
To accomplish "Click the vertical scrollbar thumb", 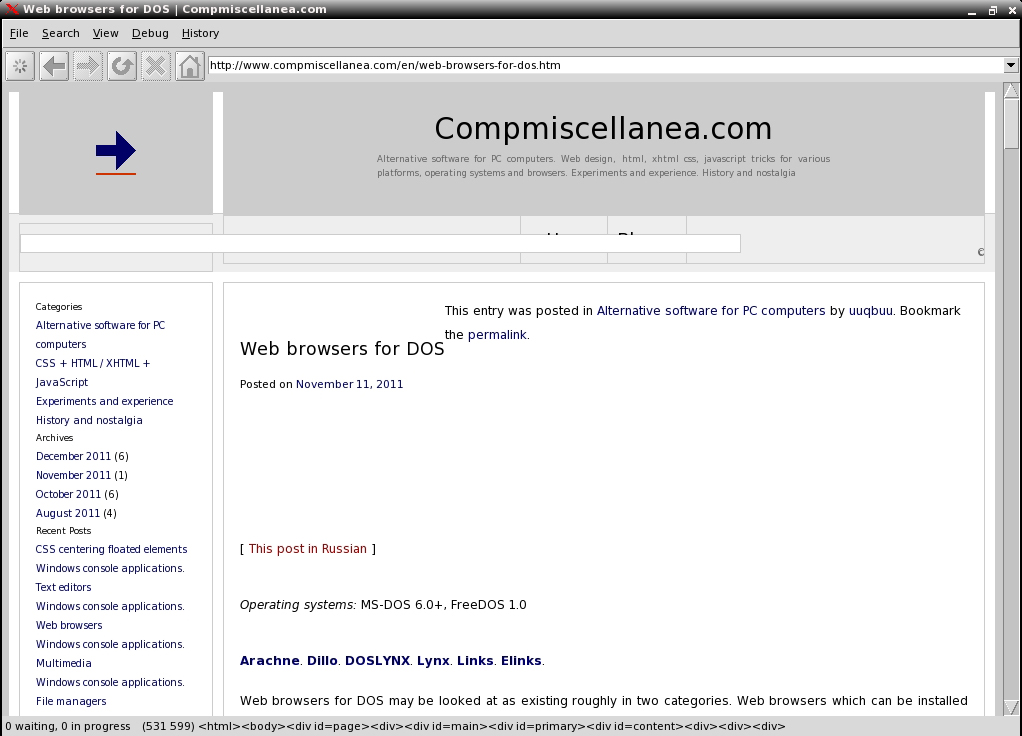I will tap(1011, 123).
